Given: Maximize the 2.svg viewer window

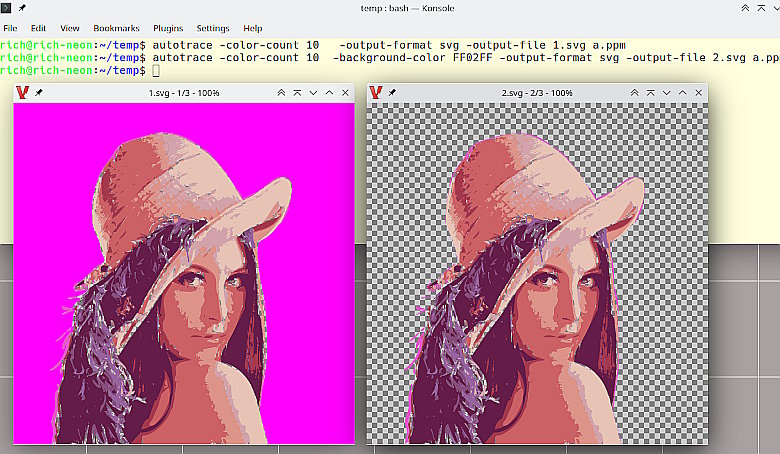Looking at the screenshot, I should (x=682, y=92).
